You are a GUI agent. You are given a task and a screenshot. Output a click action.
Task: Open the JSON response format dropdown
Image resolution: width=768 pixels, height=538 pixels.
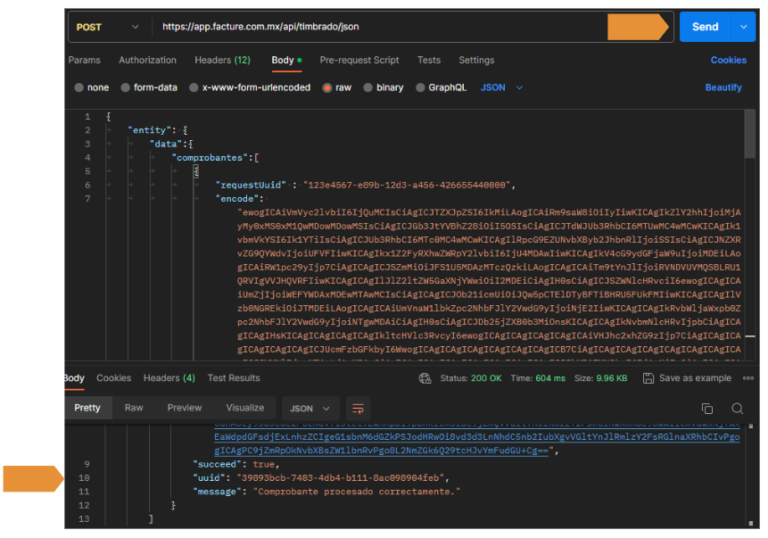pos(309,408)
